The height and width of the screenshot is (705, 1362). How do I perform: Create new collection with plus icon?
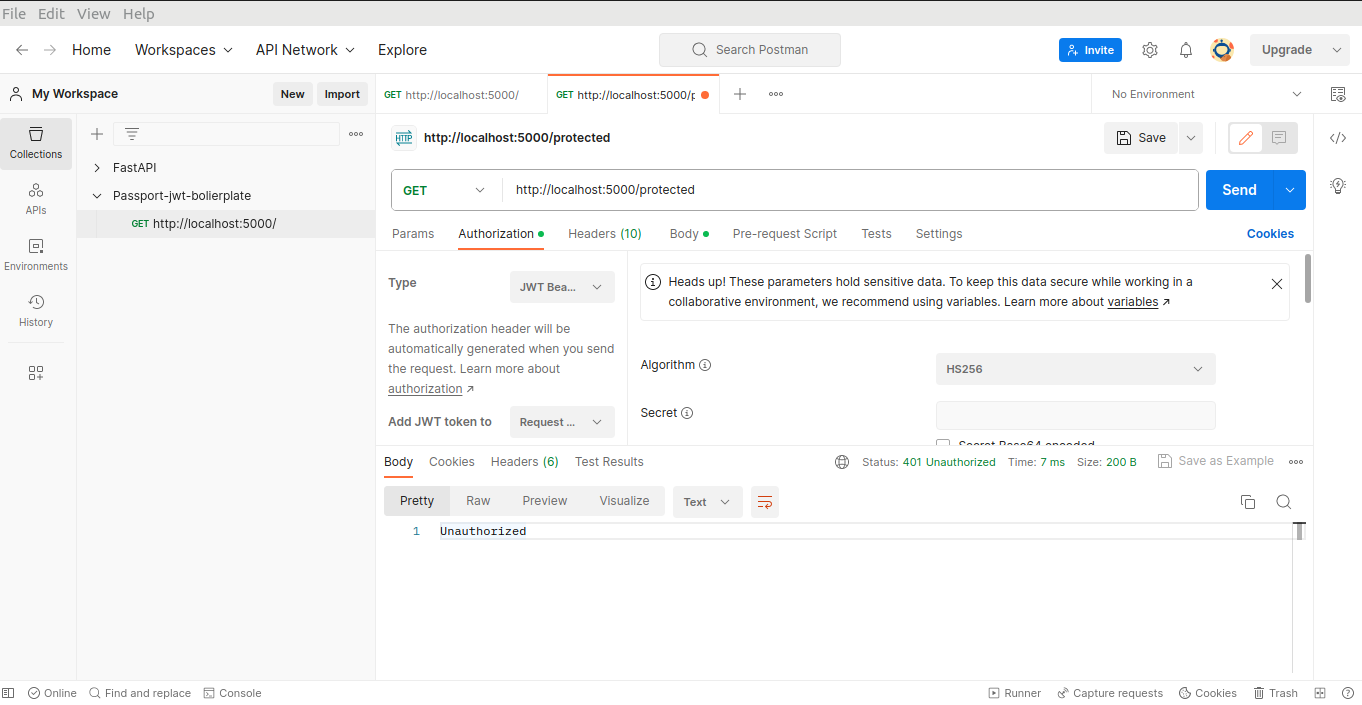click(97, 134)
